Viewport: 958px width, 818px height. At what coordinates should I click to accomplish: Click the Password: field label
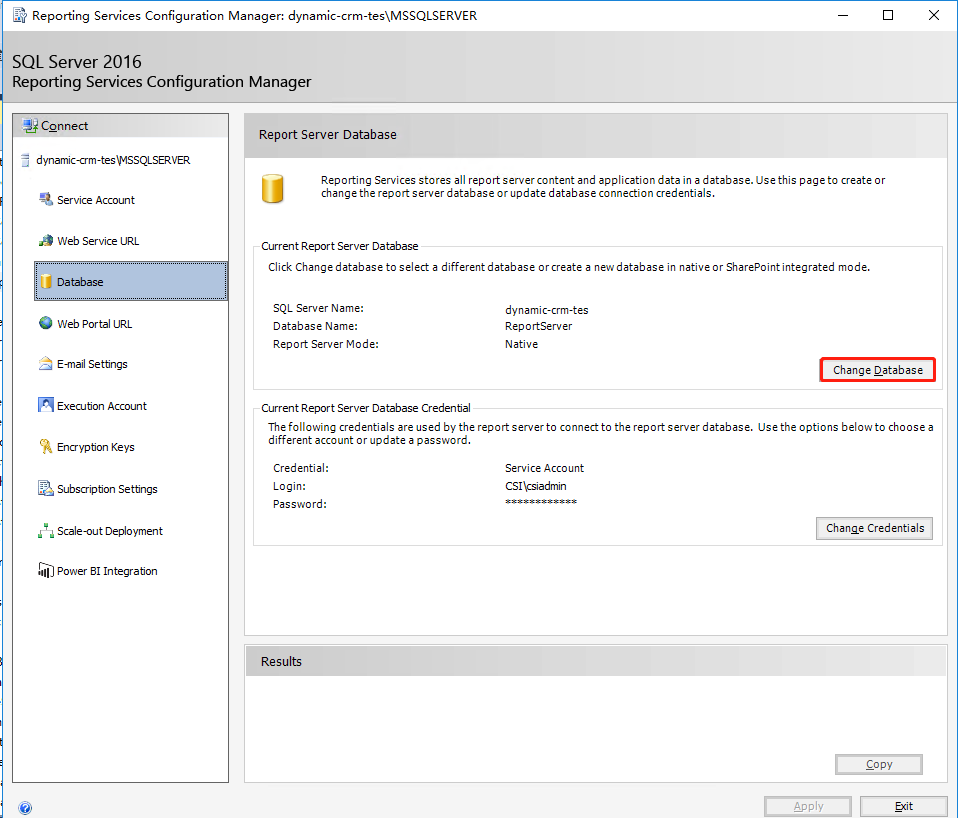point(299,504)
